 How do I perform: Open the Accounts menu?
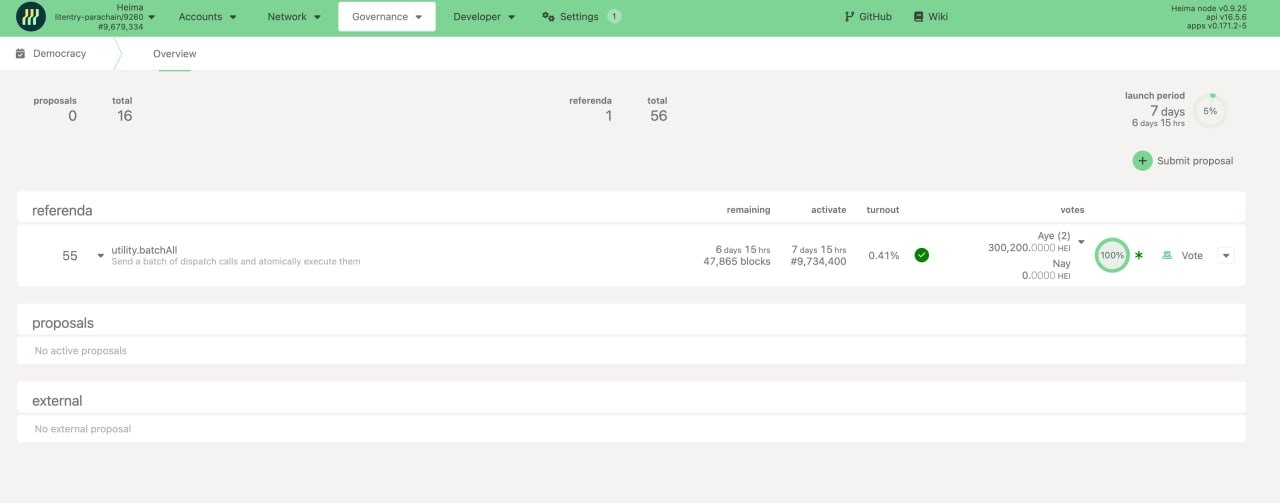[x=208, y=17]
